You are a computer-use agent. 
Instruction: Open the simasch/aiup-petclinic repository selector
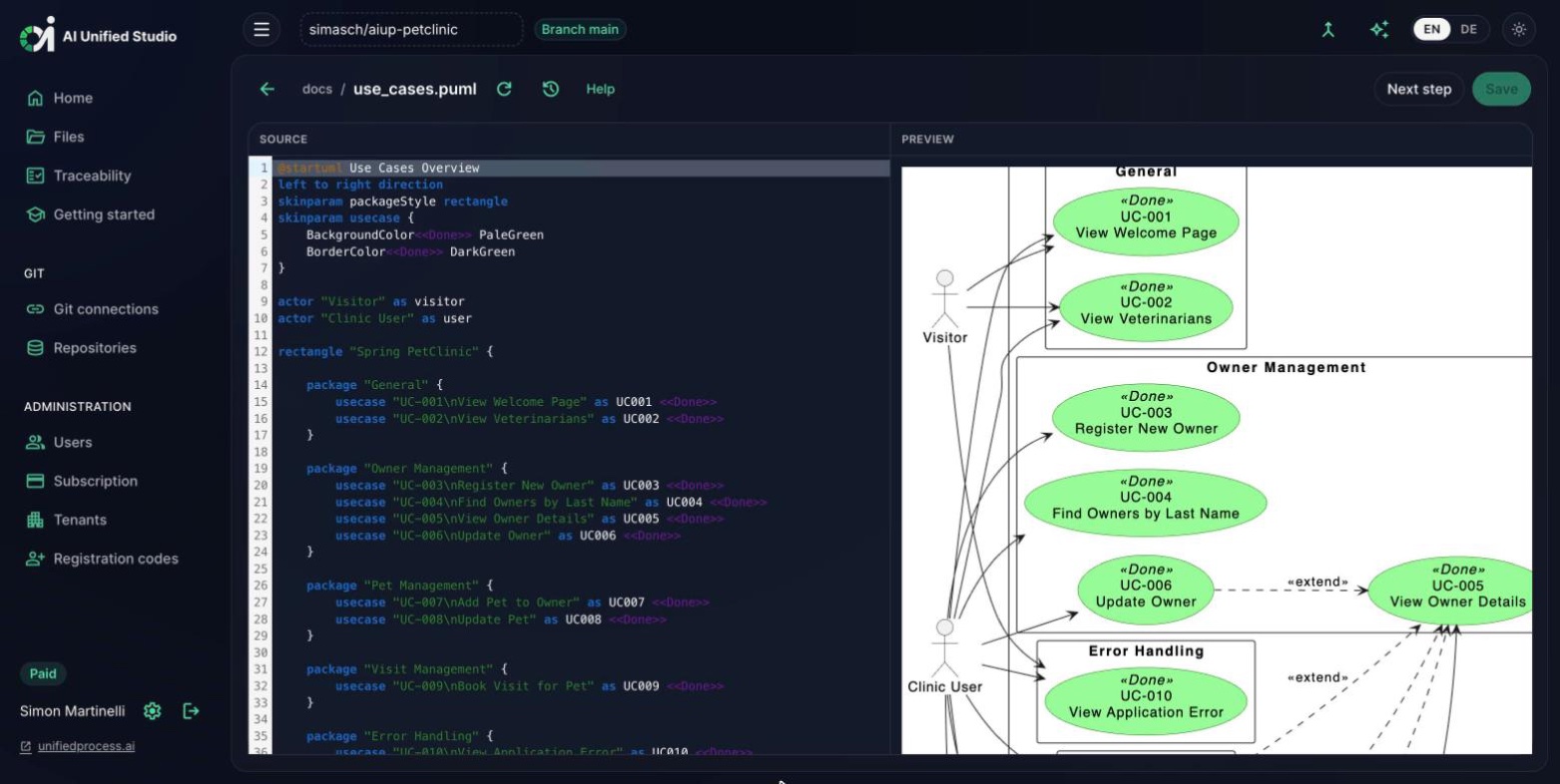pos(411,29)
